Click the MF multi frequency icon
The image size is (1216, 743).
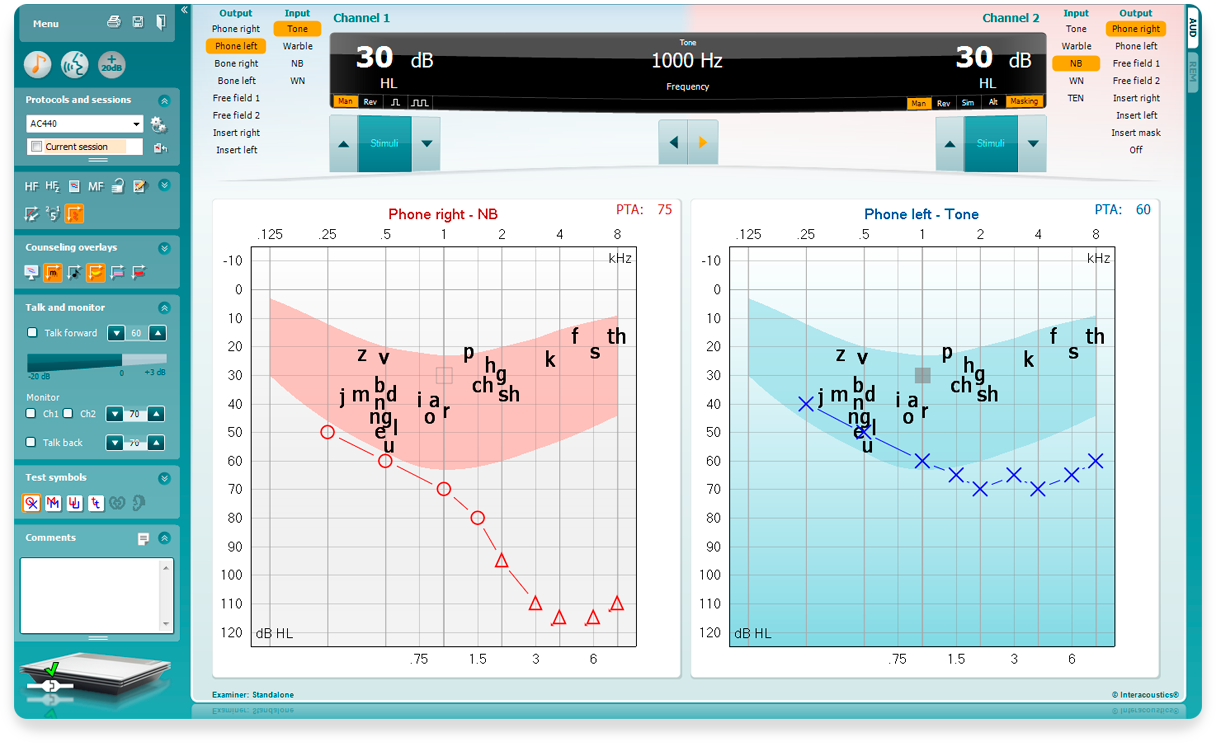(x=95, y=186)
